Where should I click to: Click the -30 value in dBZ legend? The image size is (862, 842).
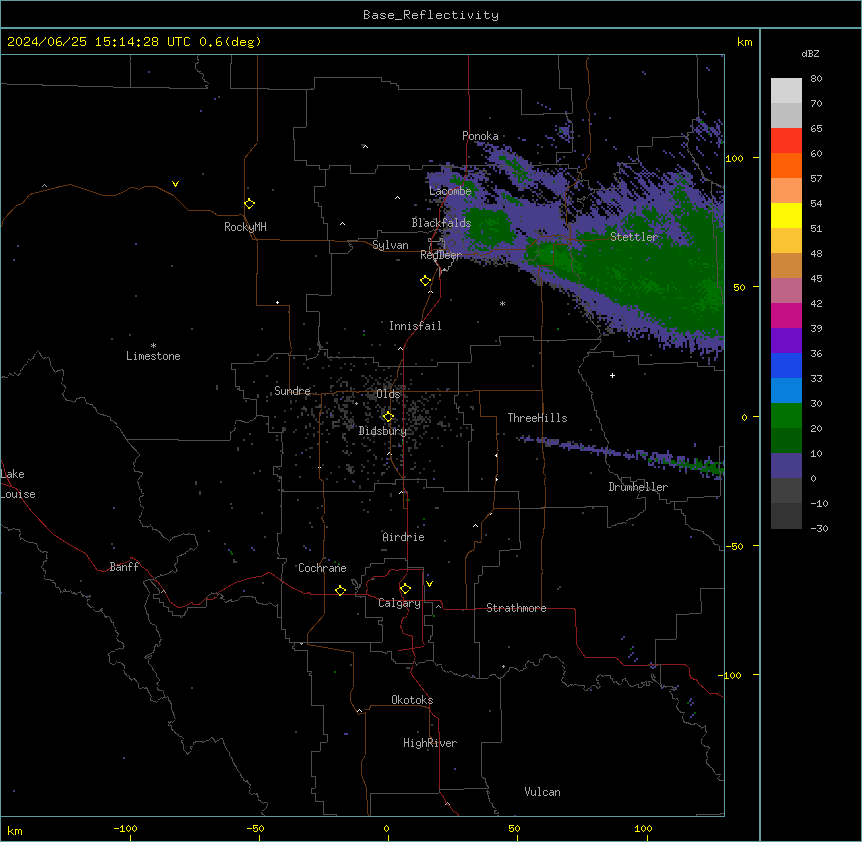[819, 529]
